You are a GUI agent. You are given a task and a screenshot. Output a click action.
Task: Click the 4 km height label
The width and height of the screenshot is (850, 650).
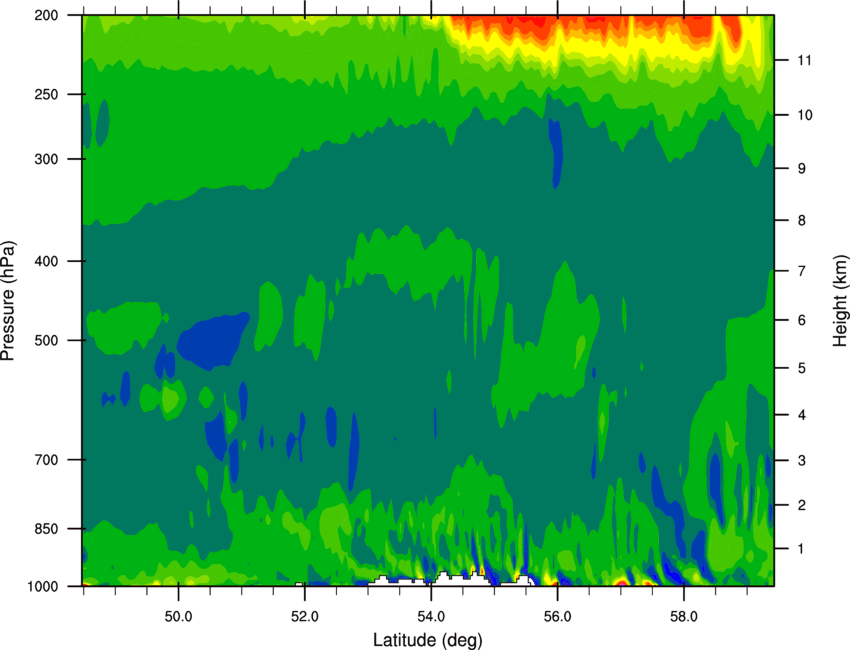pyautogui.click(x=801, y=415)
